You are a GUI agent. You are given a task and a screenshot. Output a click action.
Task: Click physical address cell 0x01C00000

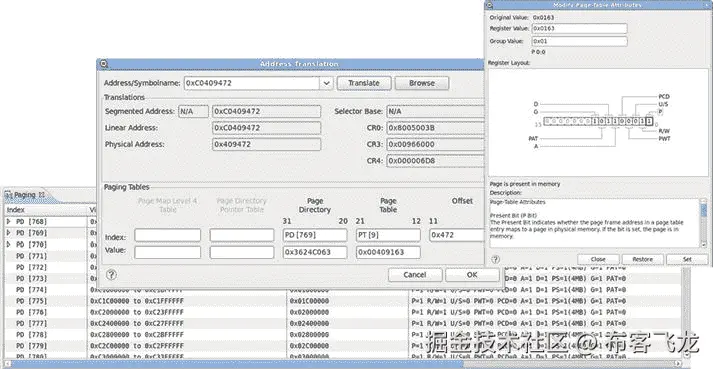pos(348,301)
